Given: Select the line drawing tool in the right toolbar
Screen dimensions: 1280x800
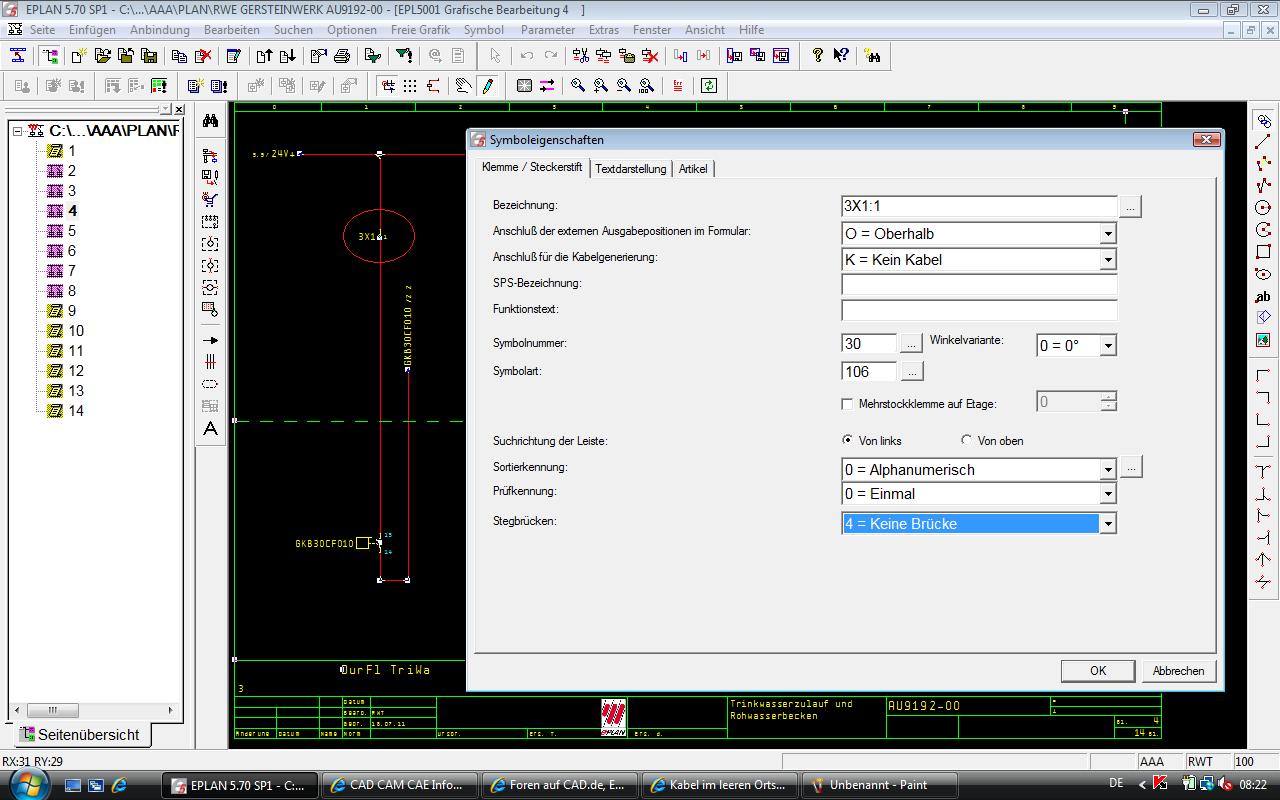Looking at the screenshot, I should [1263, 142].
